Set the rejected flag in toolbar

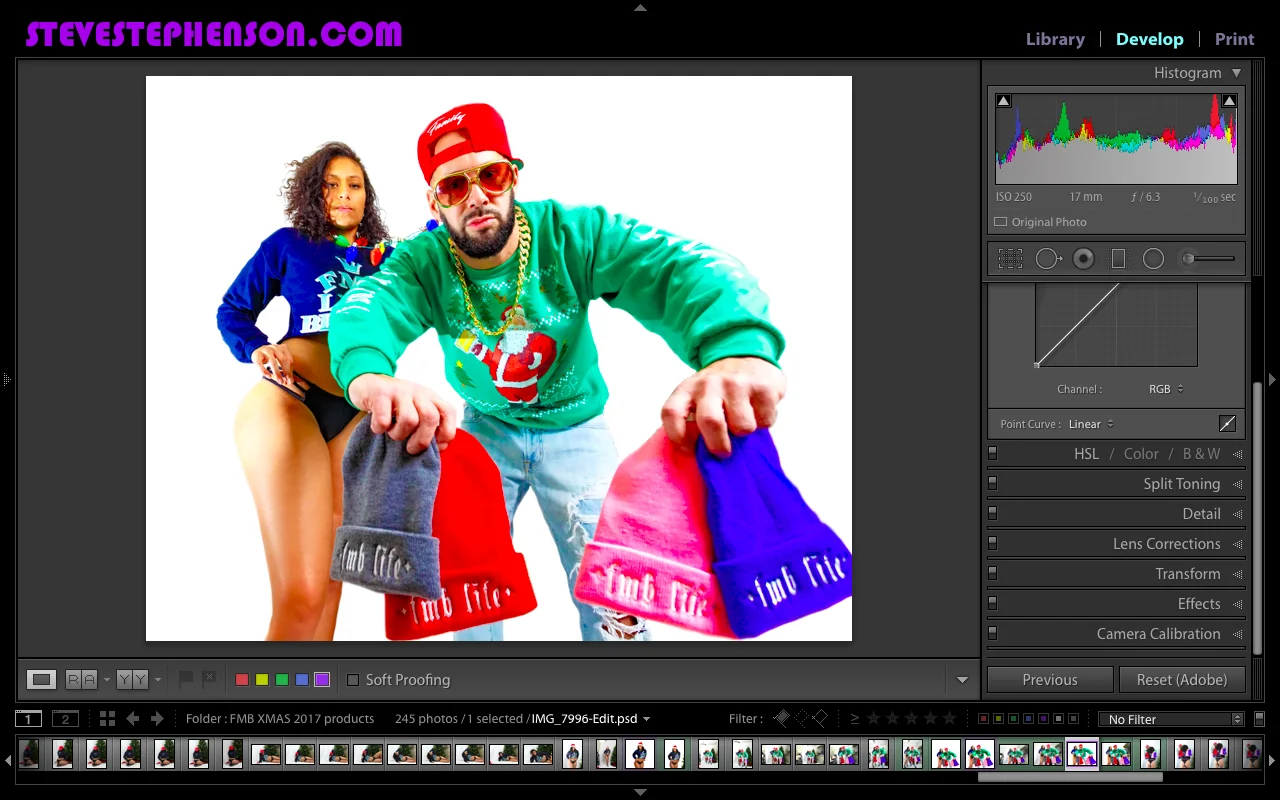coord(209,679)
